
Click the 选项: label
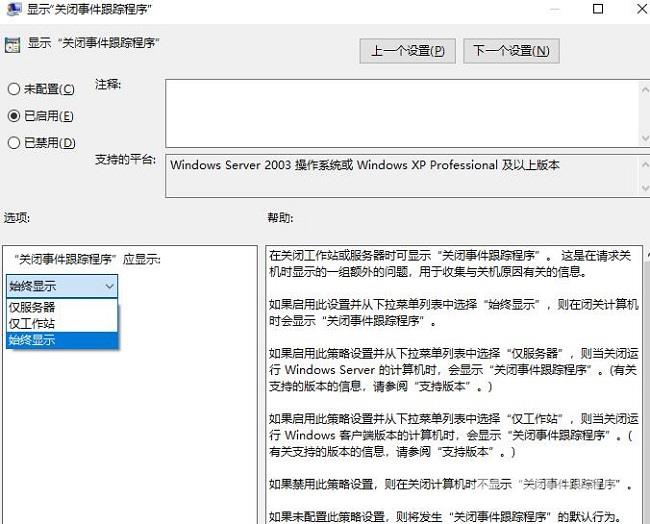17,218
